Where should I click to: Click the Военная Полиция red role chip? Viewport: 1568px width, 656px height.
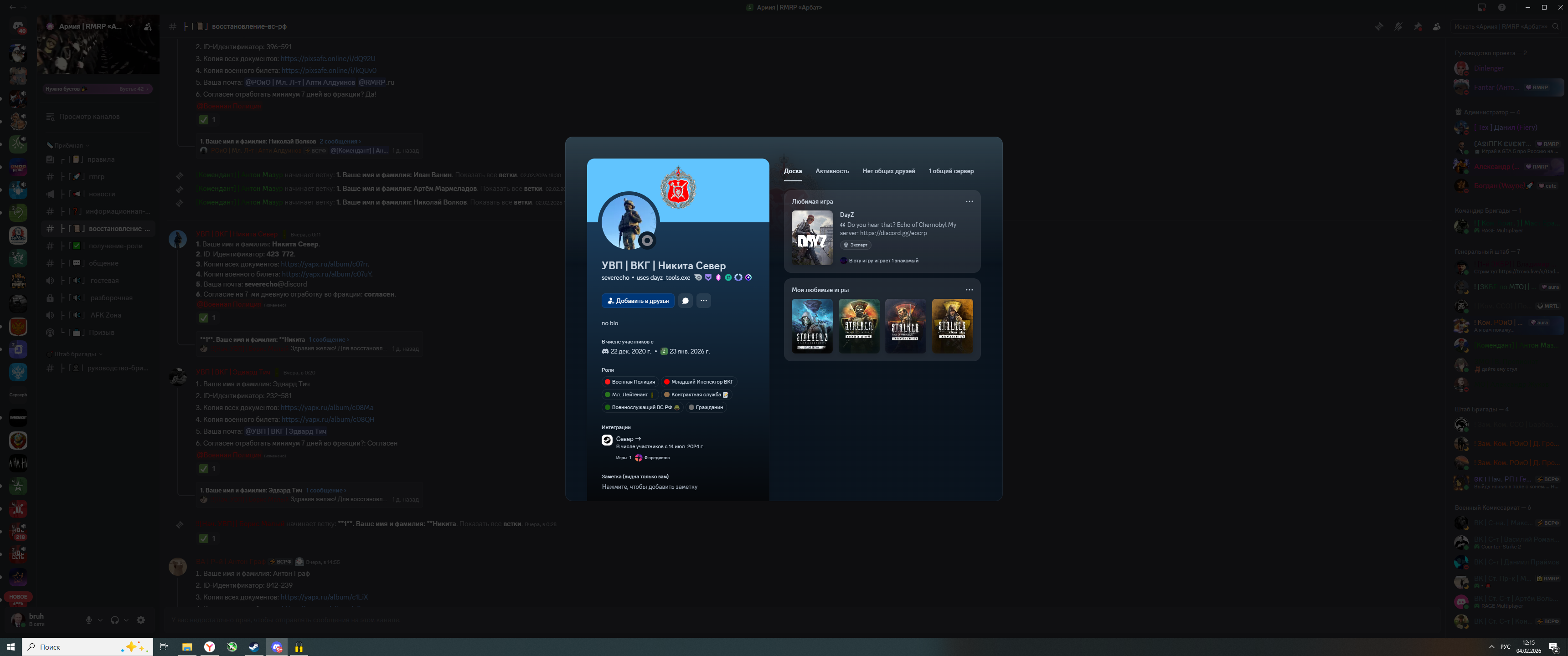pos(629,382)
